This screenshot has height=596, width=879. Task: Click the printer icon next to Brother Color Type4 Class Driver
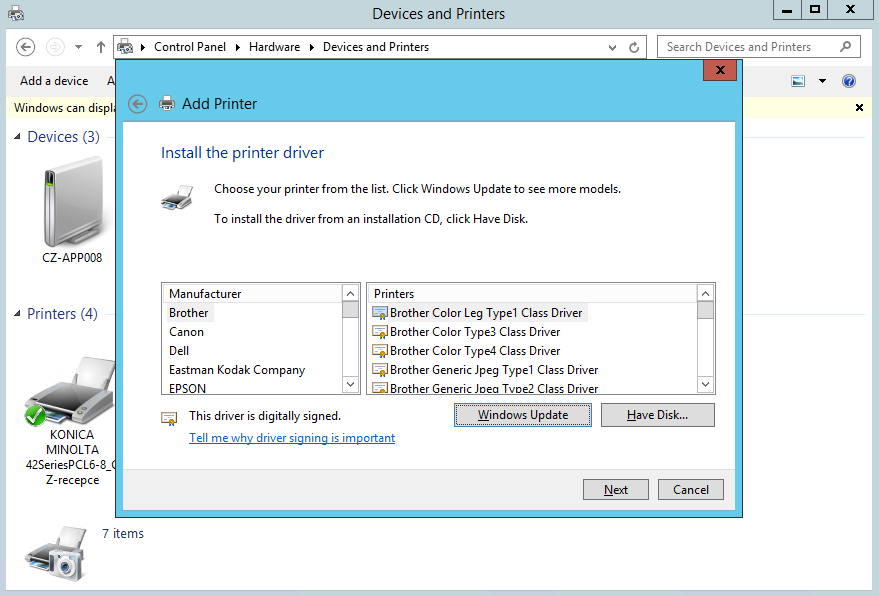tap(381, 350)
